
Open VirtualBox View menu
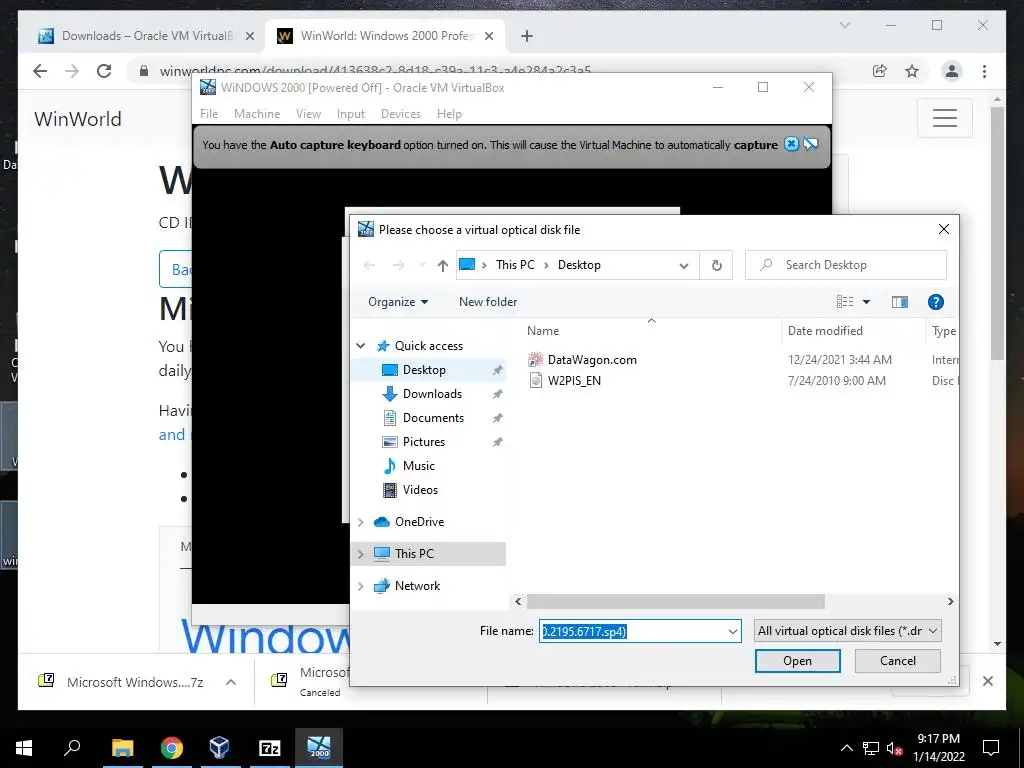click(x=308, y=114)
